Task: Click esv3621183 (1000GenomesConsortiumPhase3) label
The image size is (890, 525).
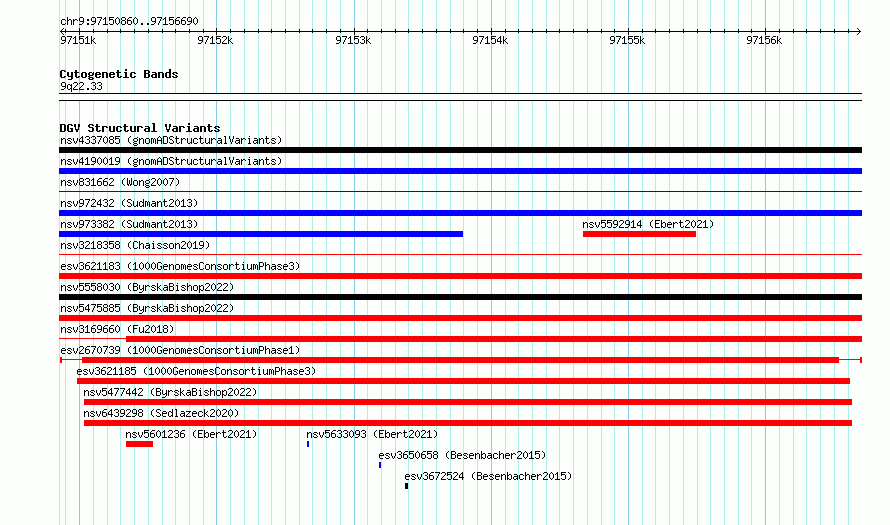Action: click(x=180, y=266)
